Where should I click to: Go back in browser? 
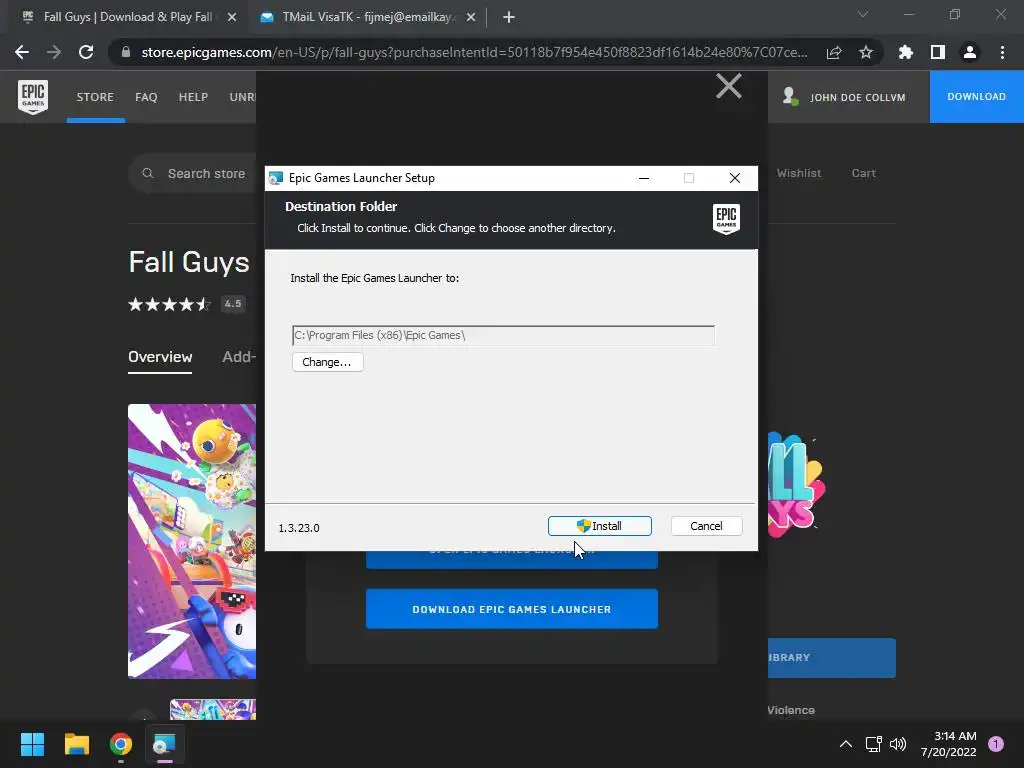[22, 52]
